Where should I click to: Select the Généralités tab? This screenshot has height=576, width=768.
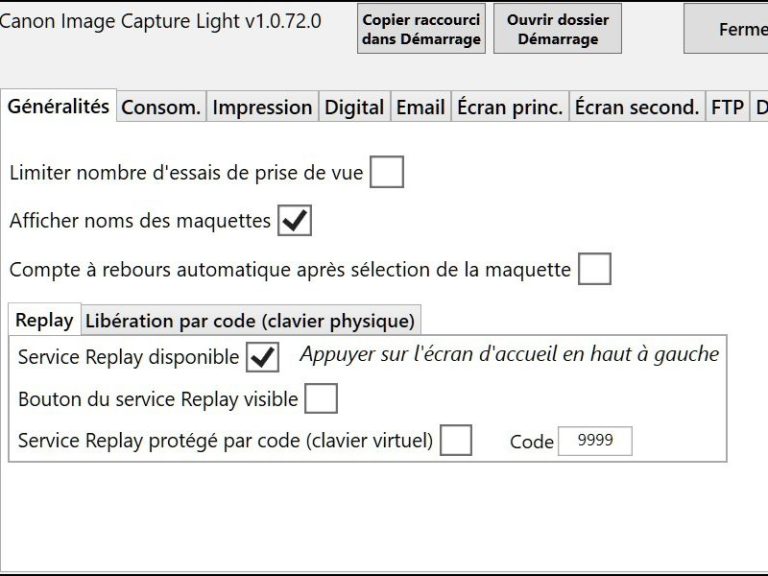(59, 107)
